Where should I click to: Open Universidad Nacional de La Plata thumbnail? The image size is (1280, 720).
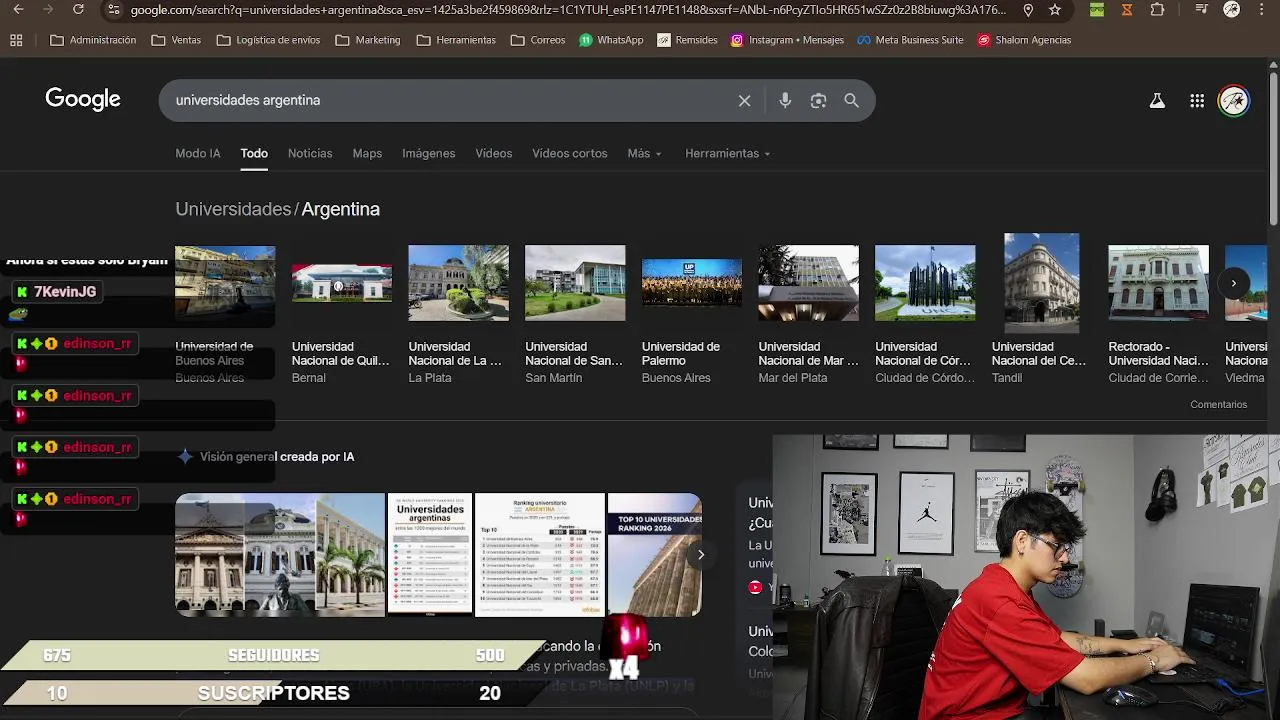pos(458,283)
